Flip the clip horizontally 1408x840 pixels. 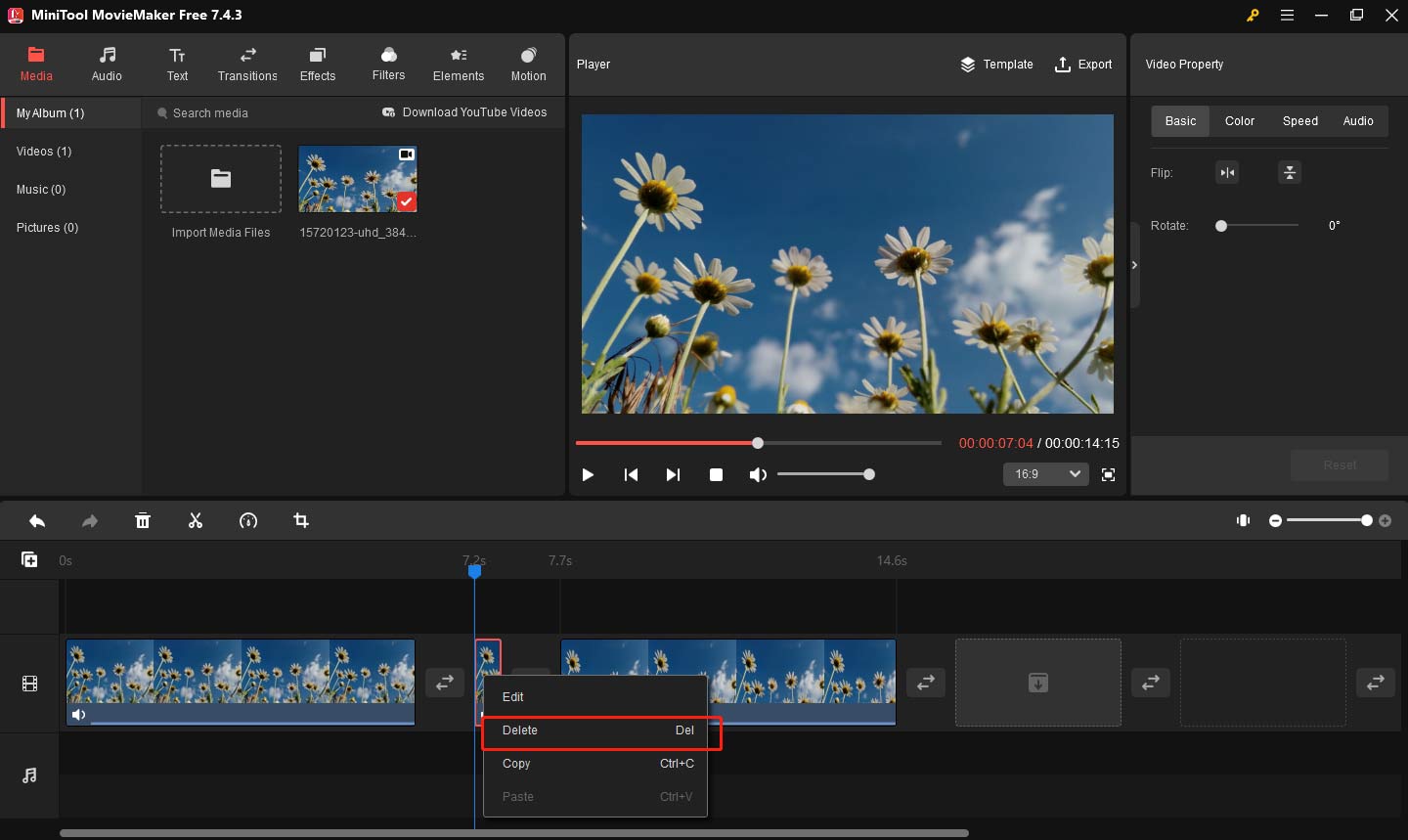point(1227,173)
